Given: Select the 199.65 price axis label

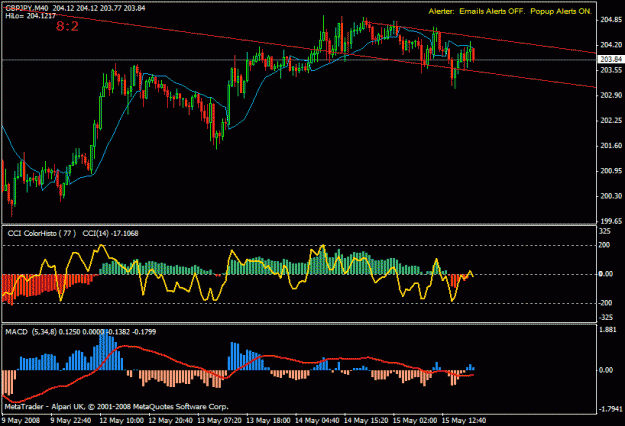Looking at the screenshot, I should point(611,221).
